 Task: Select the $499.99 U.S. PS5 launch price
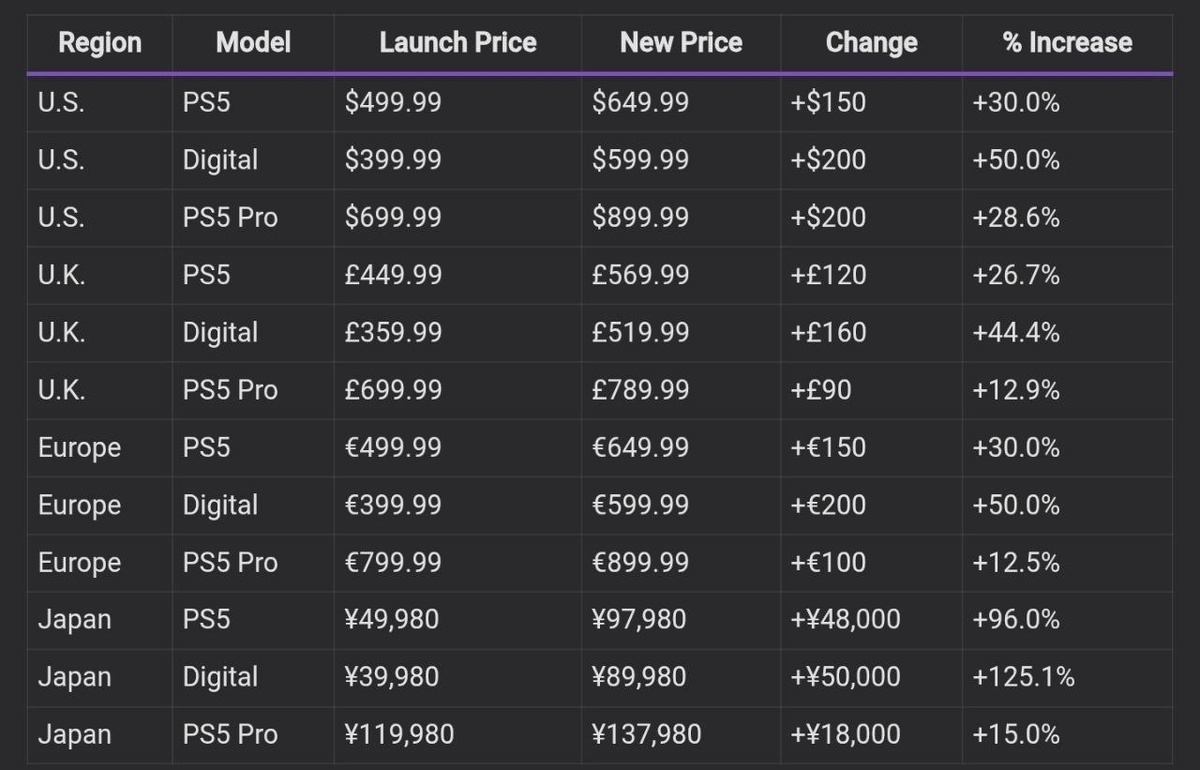(393, 102)
